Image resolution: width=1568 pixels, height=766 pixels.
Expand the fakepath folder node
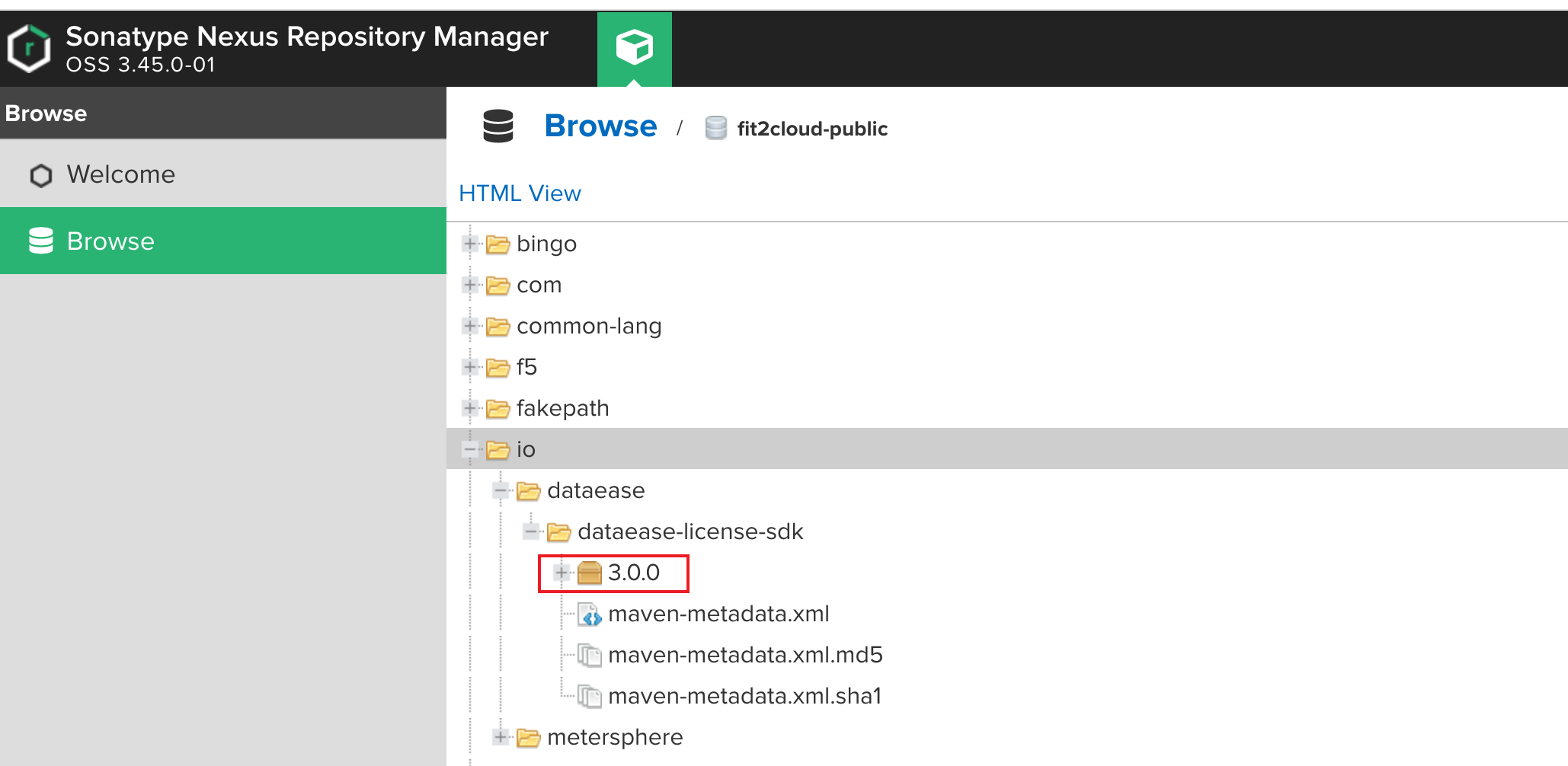[x=470, y=408]
